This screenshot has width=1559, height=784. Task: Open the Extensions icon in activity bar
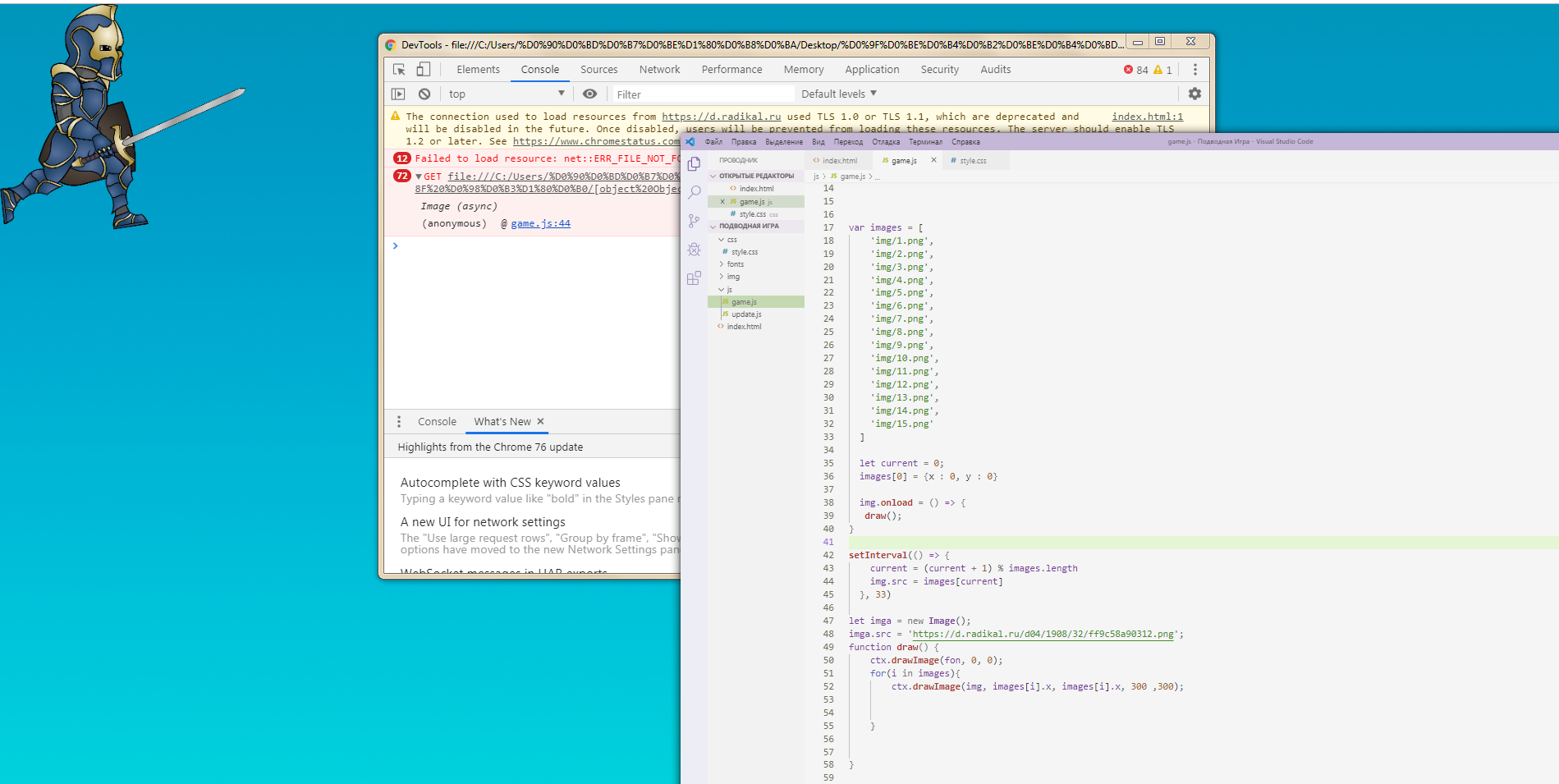pos(694,278)
